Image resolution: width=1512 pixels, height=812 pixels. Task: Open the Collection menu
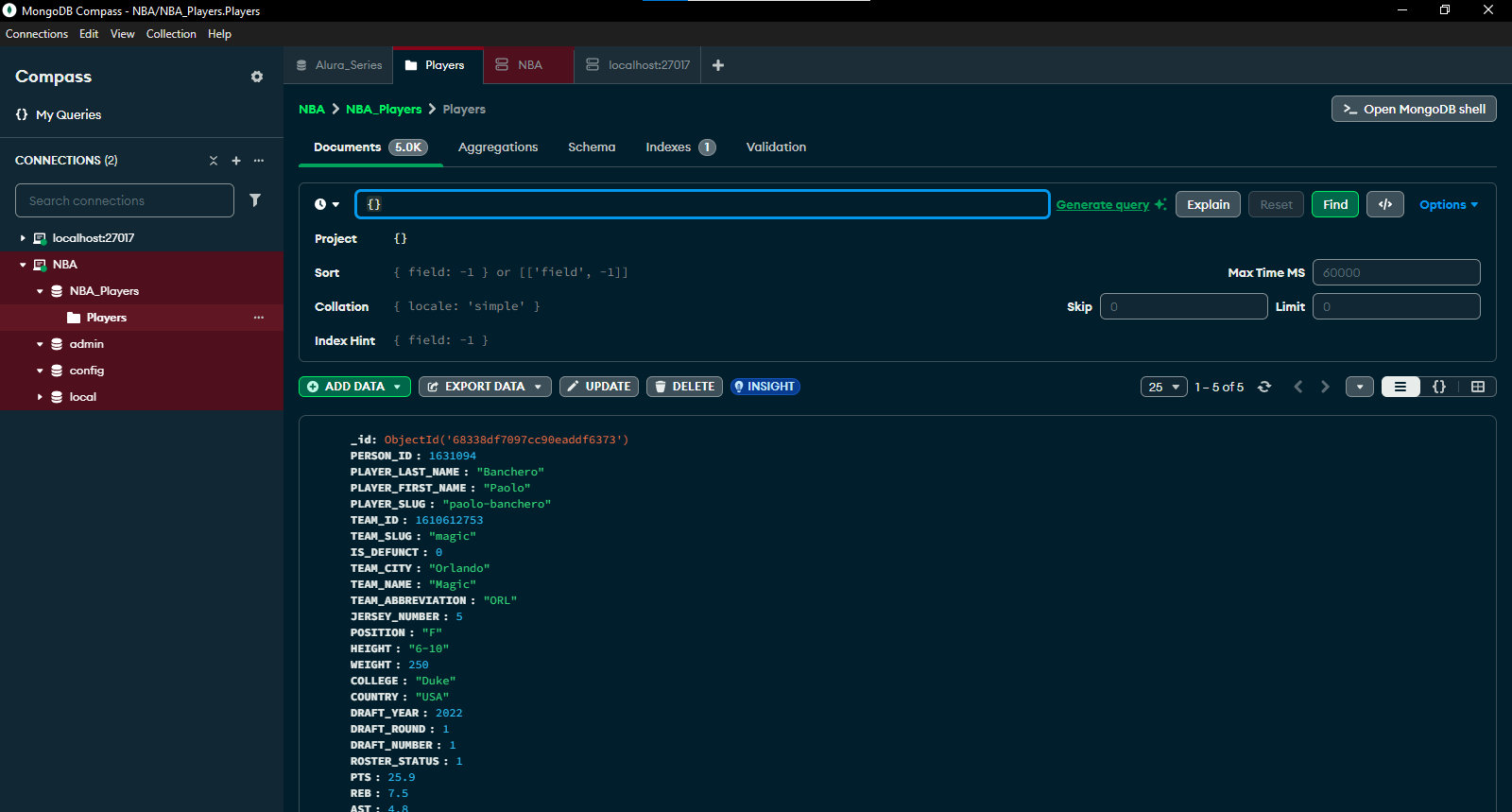coord(171,34)
